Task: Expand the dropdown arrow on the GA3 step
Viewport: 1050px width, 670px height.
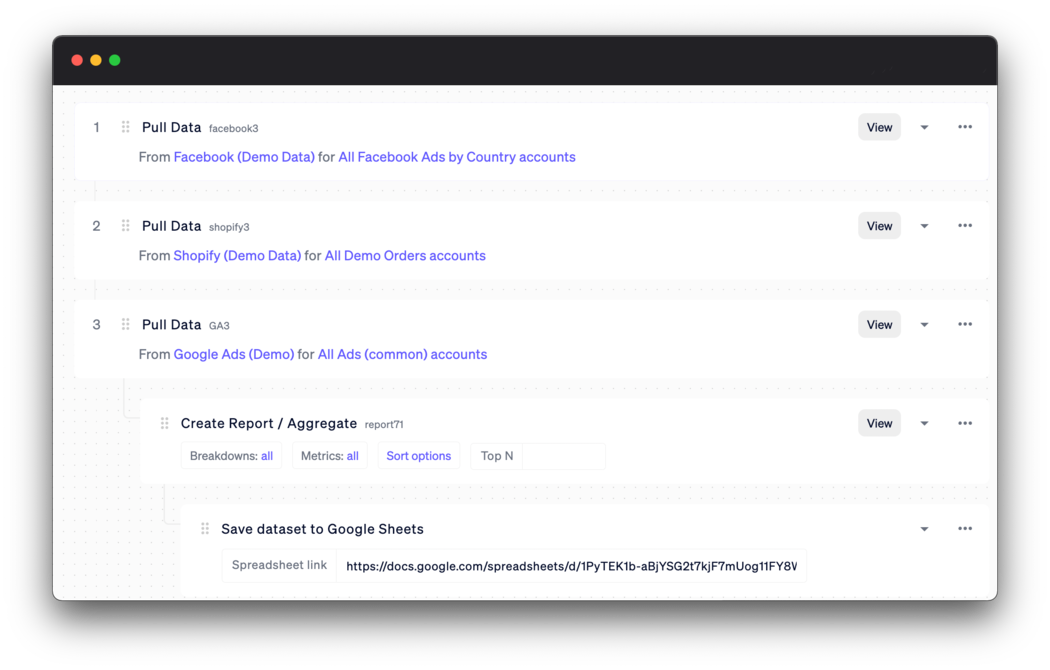Action: [924, 325]
